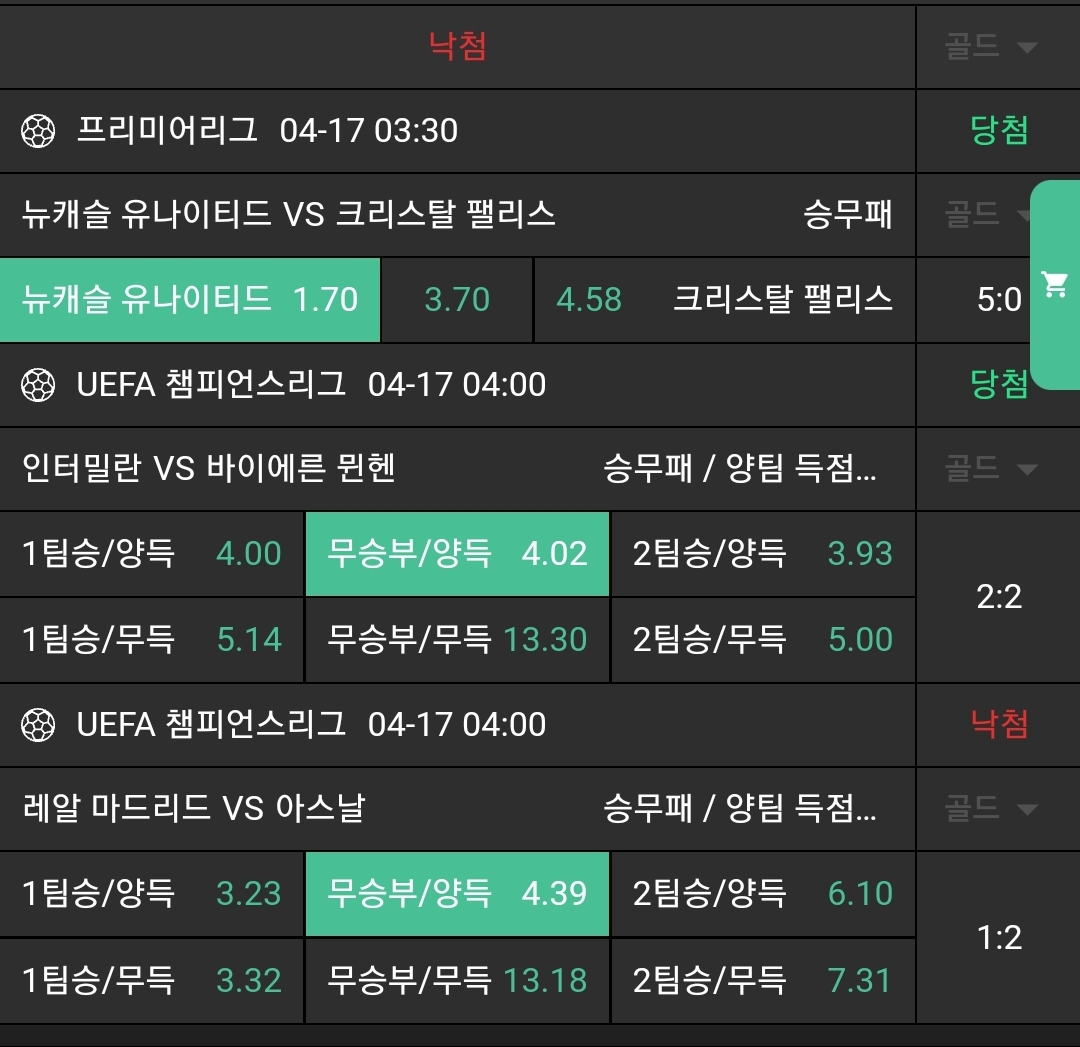Choose 2팀승/양득 at 6.10 odds
The width and height of the screenshot is (1080, 1047).
[x=762, y=893]
